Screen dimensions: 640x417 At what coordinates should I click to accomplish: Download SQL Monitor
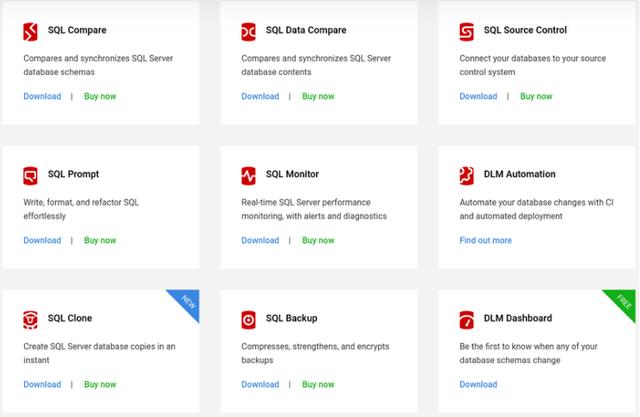(x=260, y=241)
